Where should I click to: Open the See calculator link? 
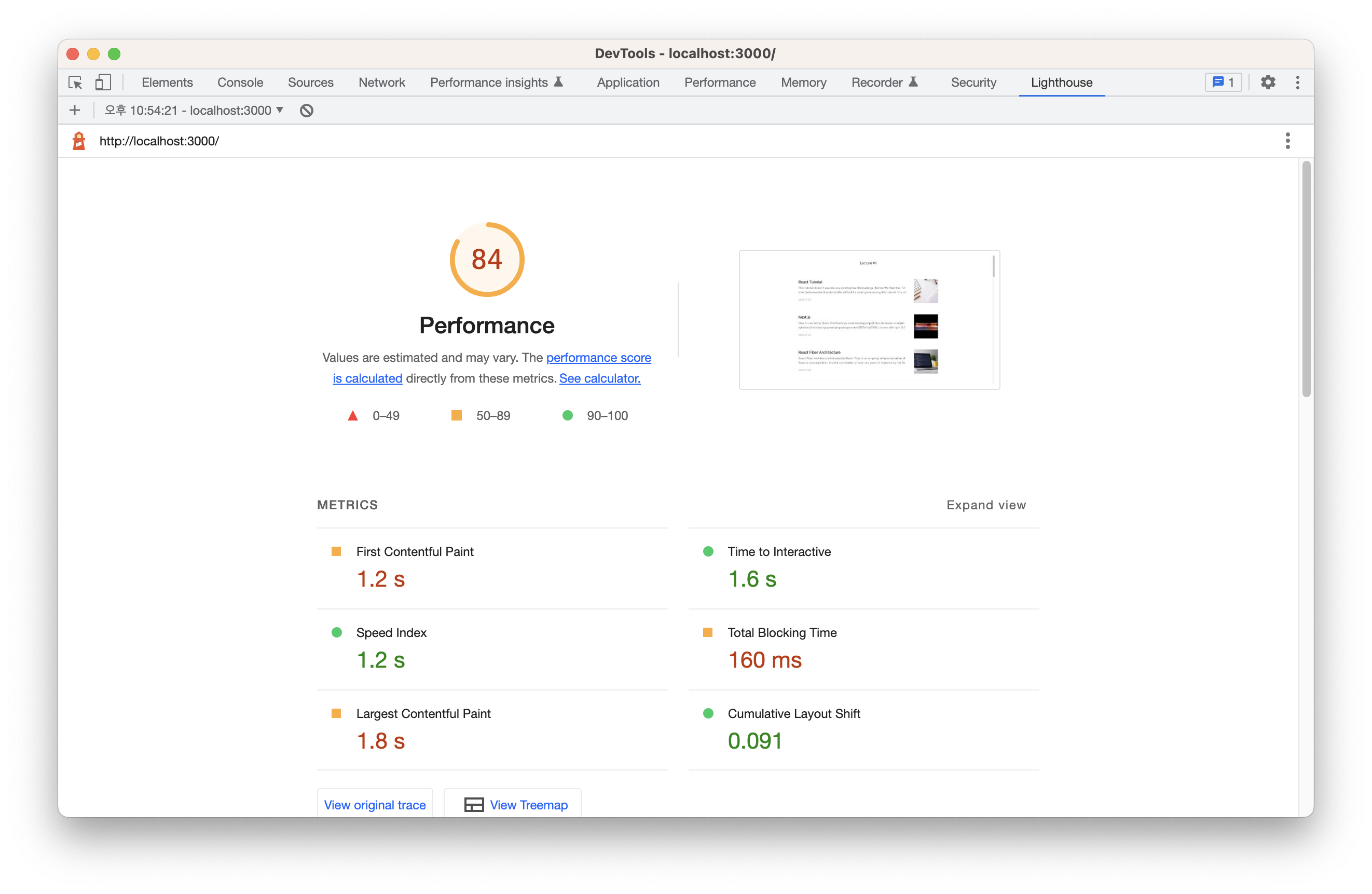pyautogui.click(x=599, y=378)
